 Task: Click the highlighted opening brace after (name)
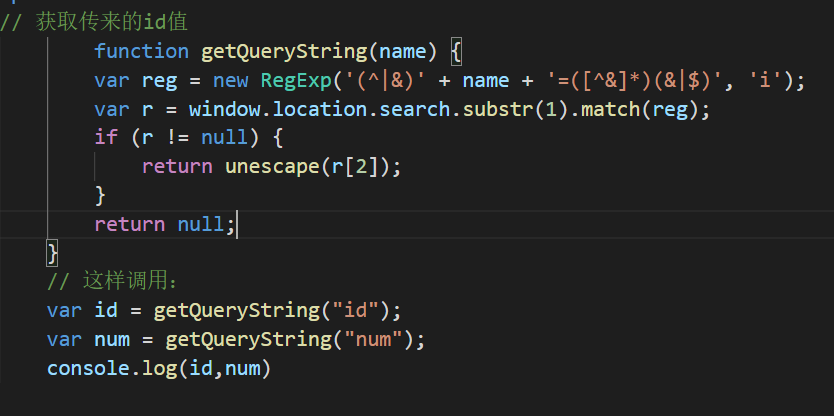456,52
